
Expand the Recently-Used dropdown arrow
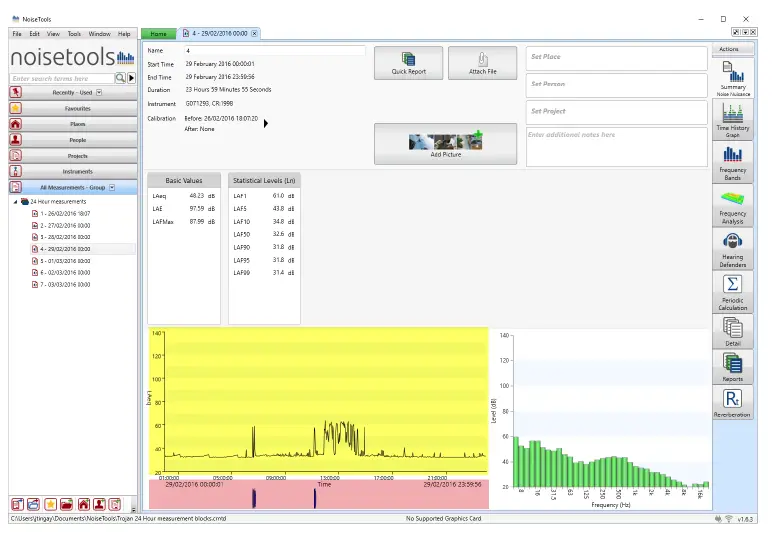[99, 93]
